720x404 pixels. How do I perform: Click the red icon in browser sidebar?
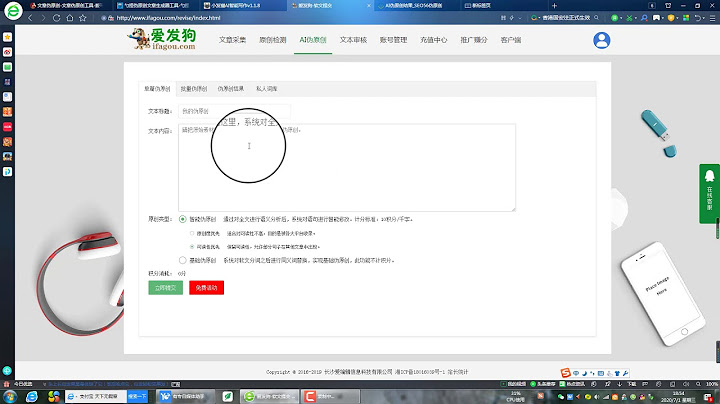click(7, 126)
